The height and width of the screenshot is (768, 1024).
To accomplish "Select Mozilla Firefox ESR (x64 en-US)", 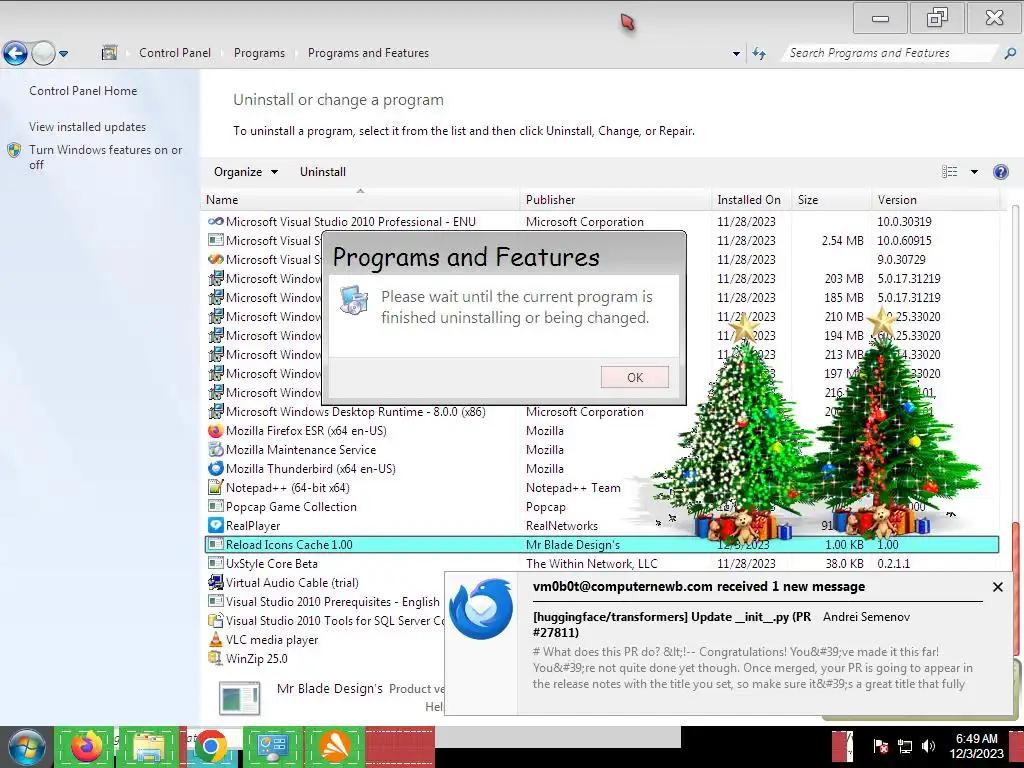I will click(306, 431).
